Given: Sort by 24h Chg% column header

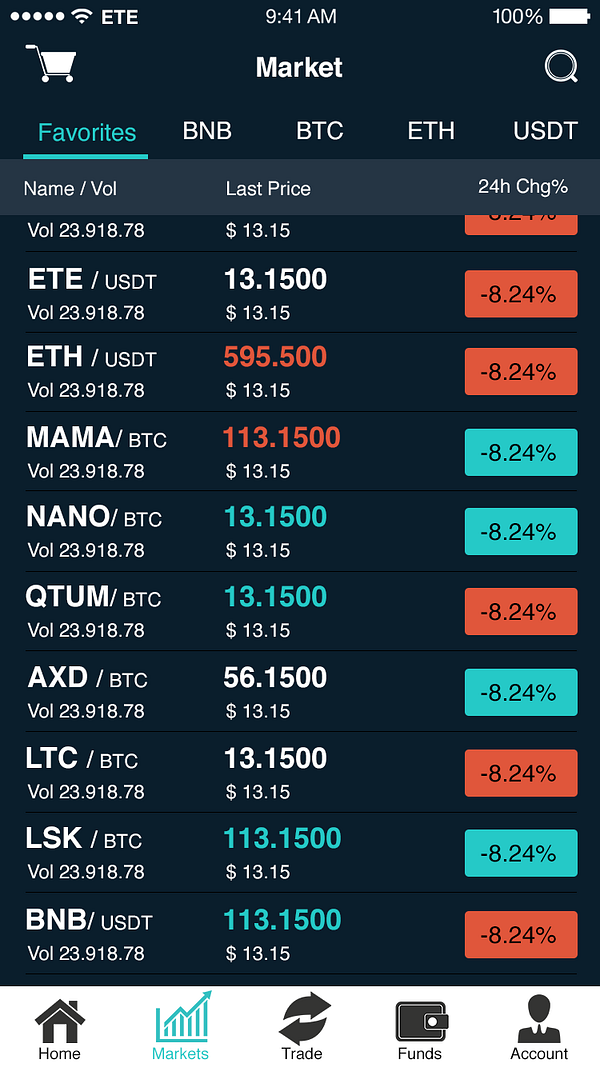Looking at the screenshot, I should tap(522, 186).
